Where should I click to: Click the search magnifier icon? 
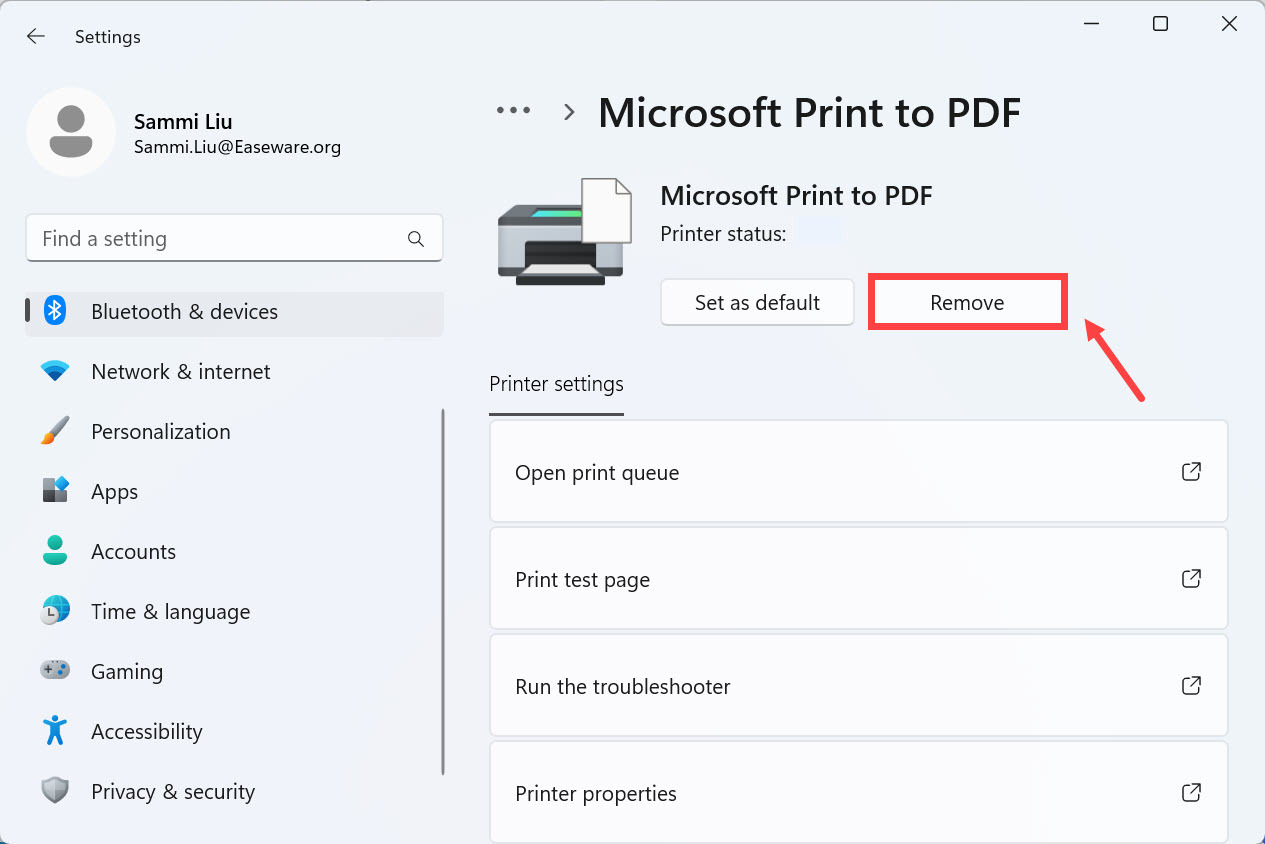pos(416,239)
